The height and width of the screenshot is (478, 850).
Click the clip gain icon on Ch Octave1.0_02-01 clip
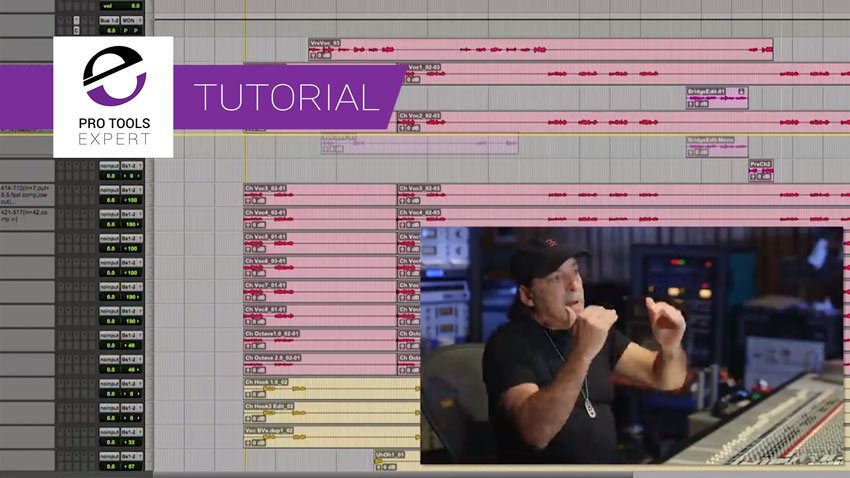248,346
